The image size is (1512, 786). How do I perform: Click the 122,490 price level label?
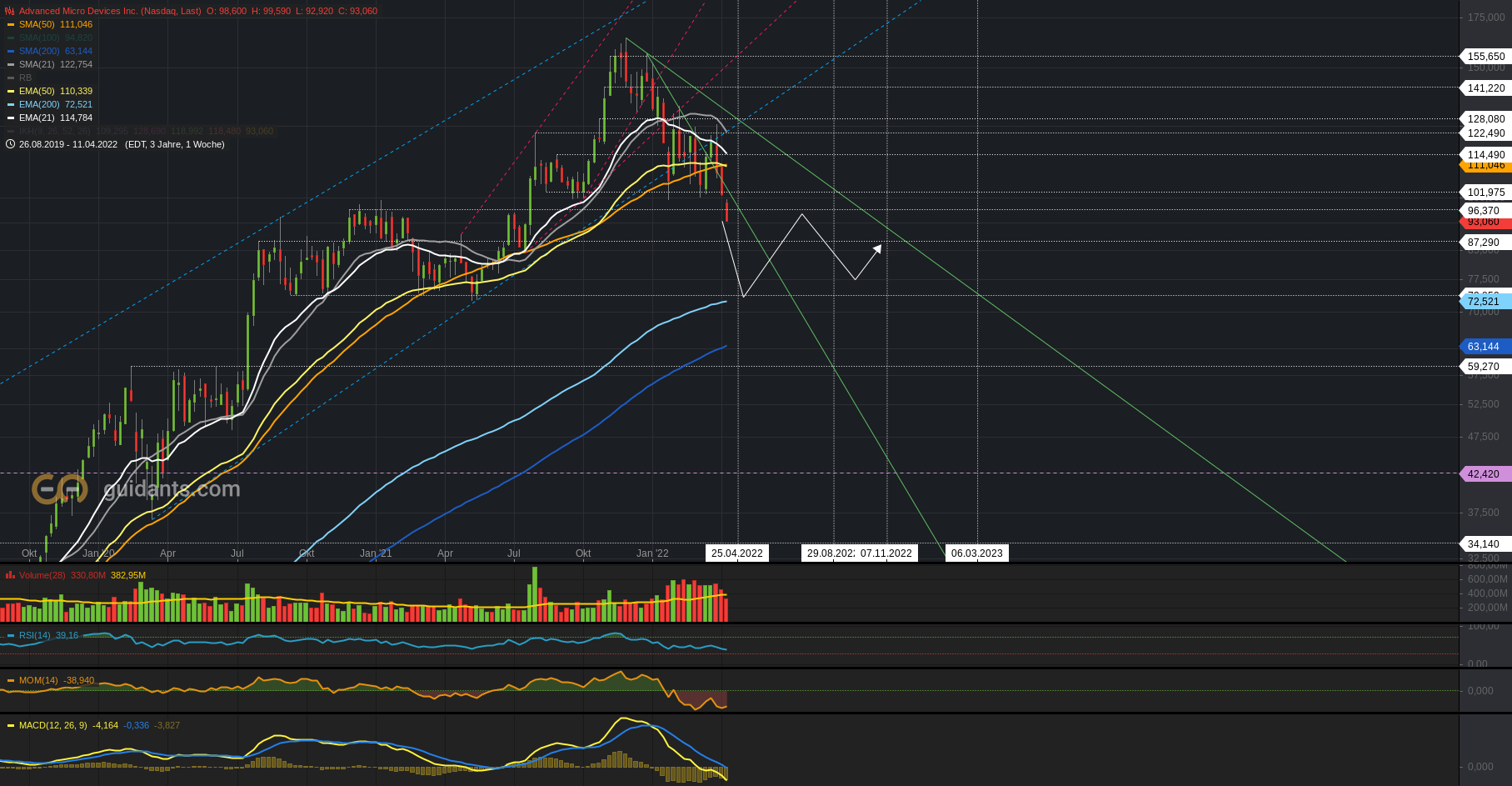(1486, 133)
